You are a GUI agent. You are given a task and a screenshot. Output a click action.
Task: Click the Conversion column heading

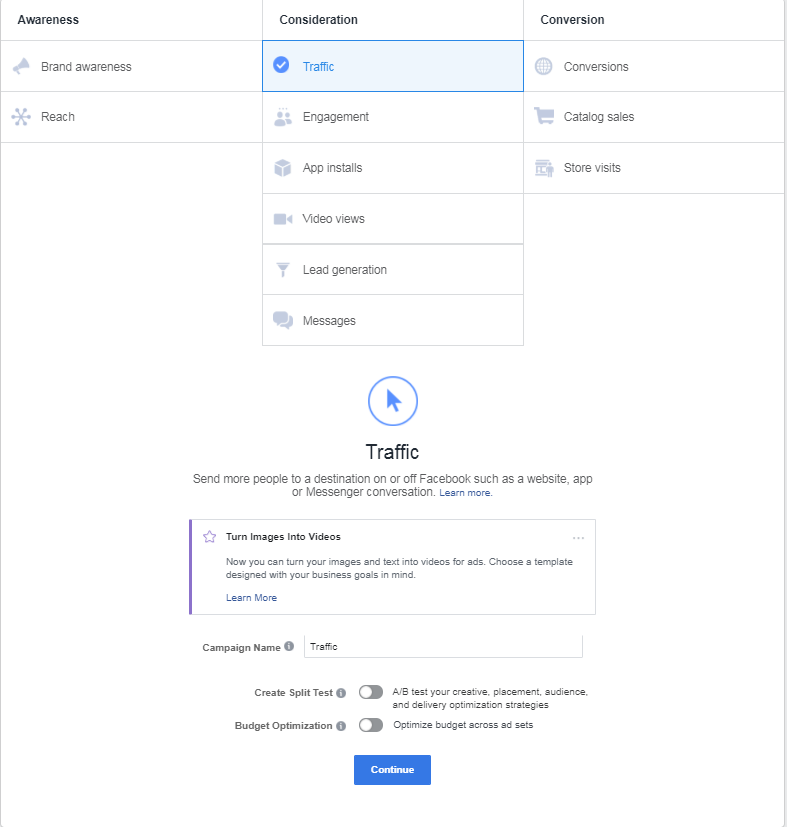point(572,20)
